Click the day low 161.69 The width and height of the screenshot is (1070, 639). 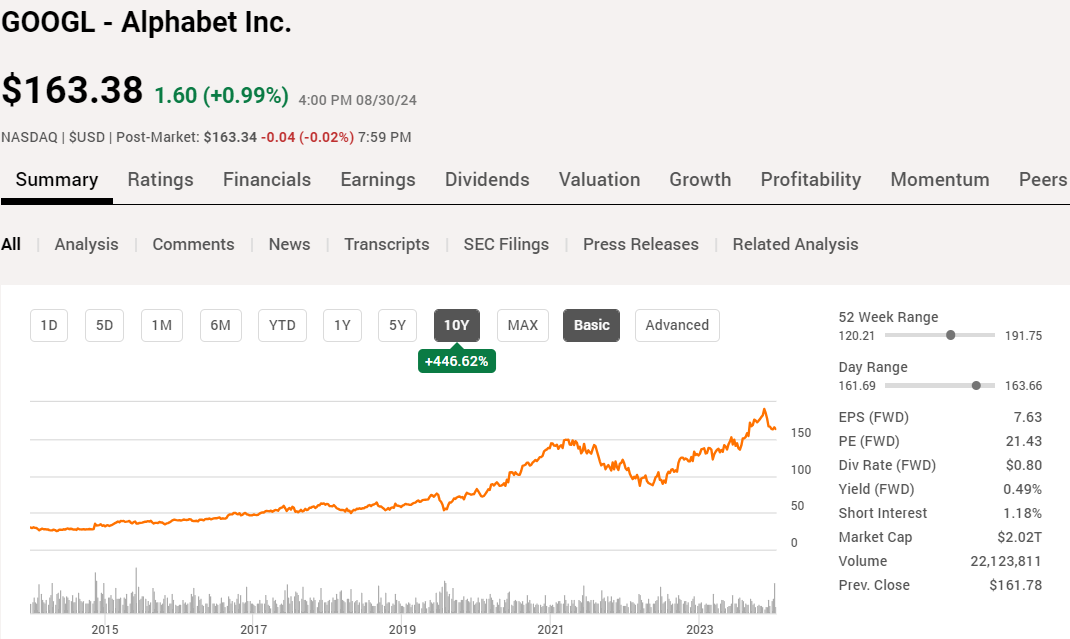tap(857, 386)
